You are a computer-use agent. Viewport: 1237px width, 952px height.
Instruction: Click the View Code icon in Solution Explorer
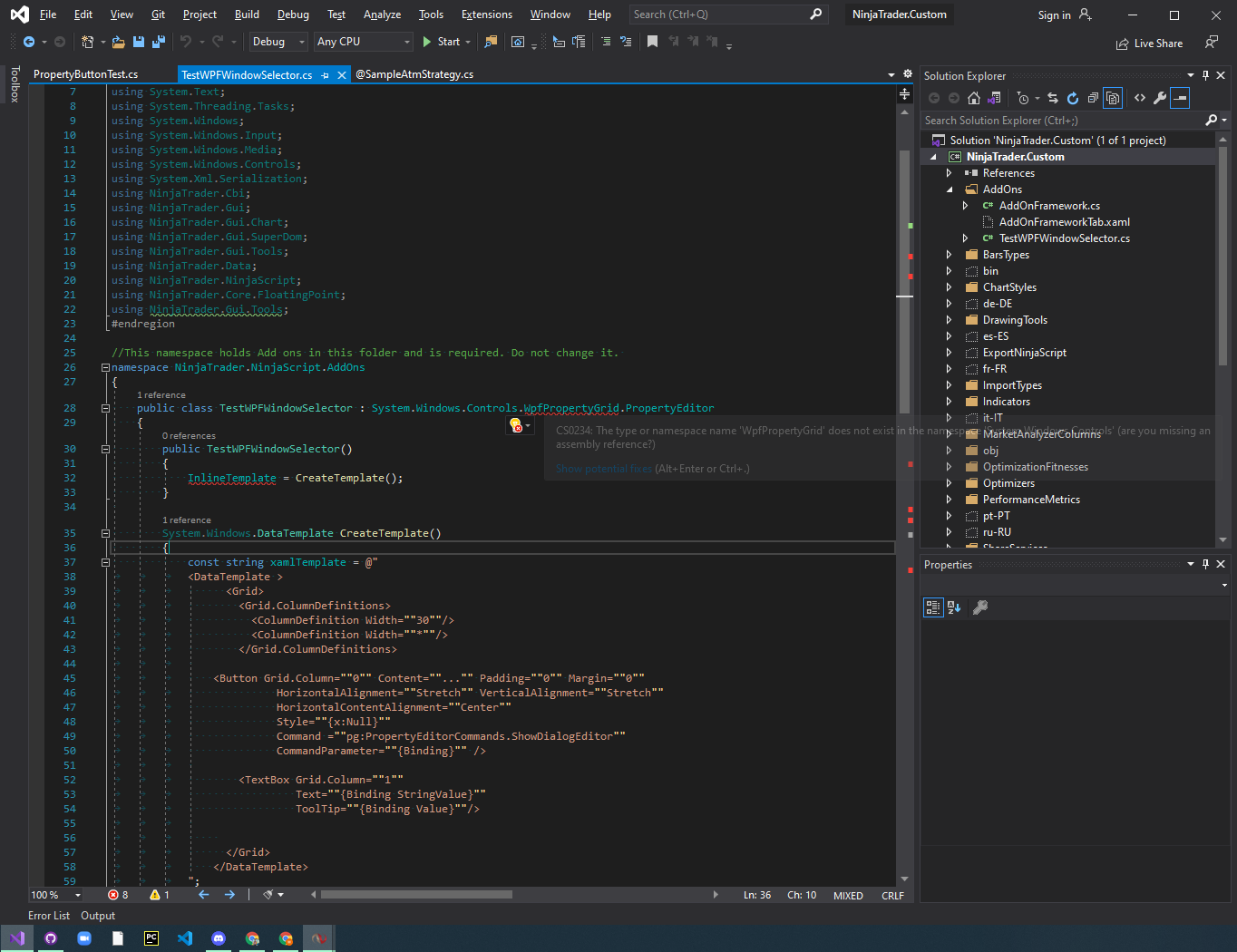click(x=1140, y=98)
